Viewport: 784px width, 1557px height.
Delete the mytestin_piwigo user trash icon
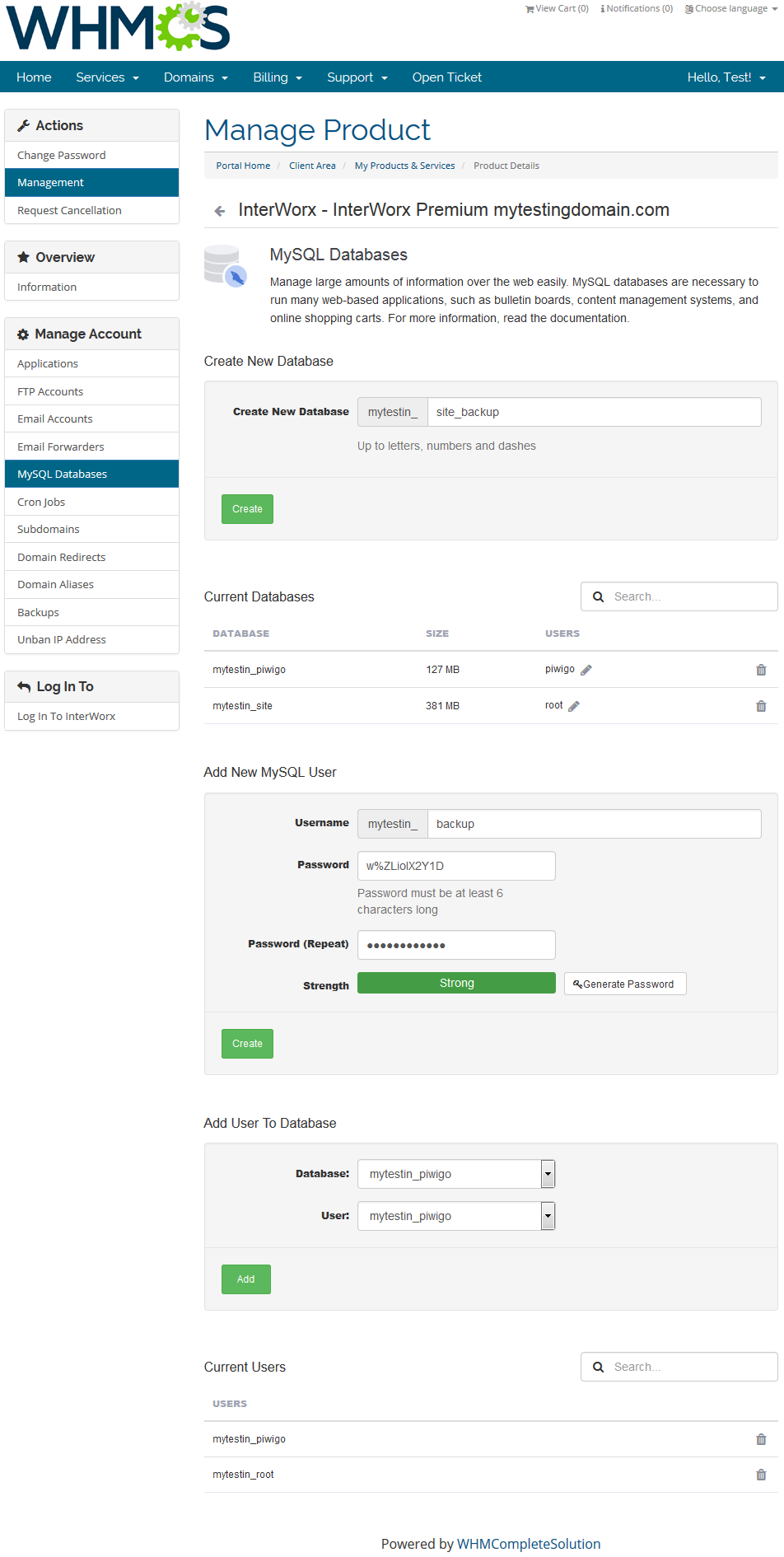[761, 1439]
